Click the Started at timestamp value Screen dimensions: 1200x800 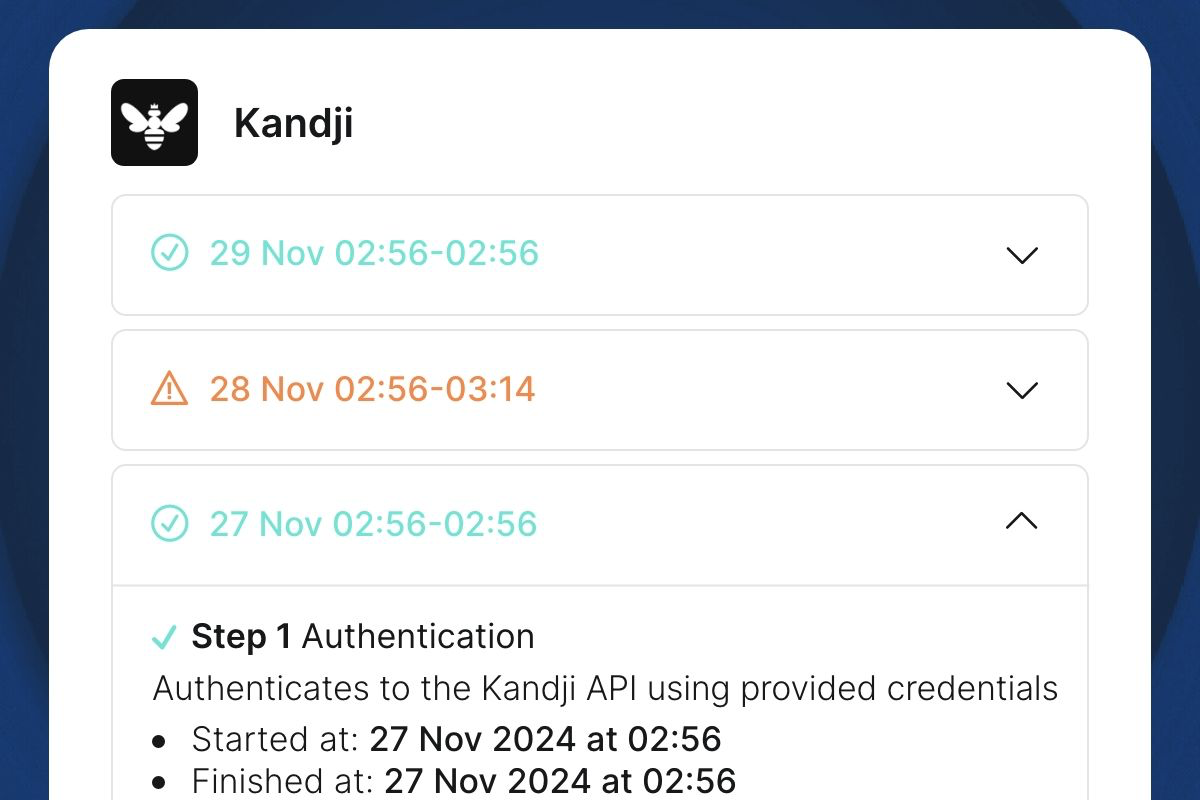[546, 740]
